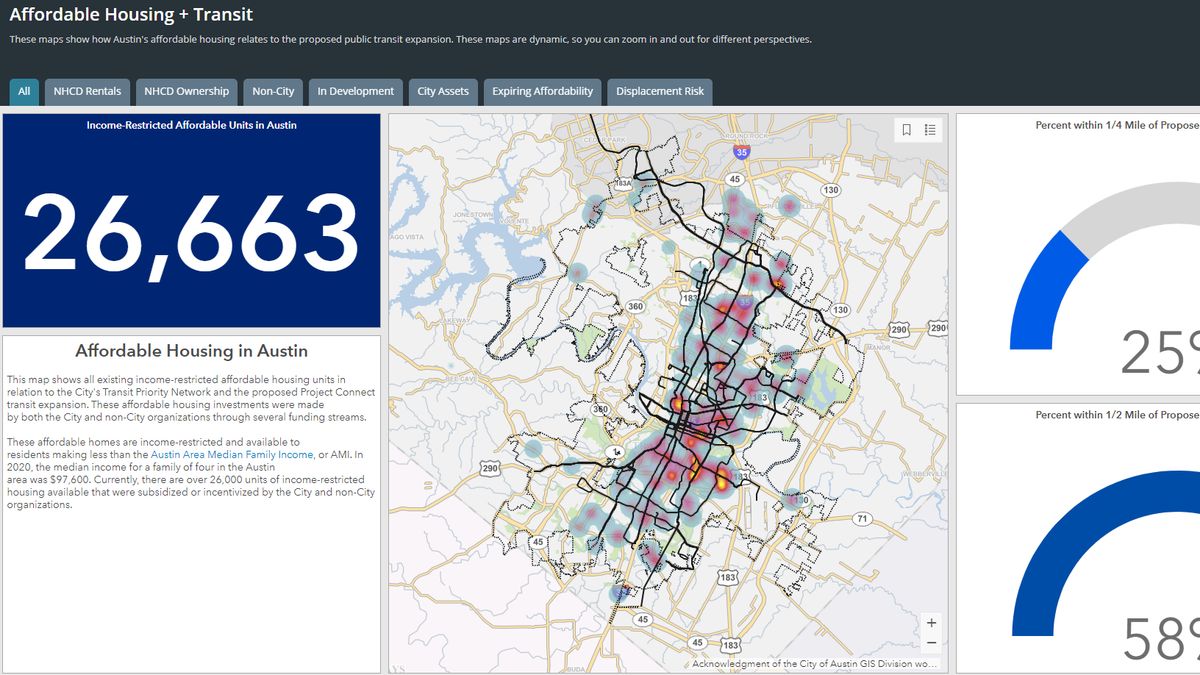Open the Expiring Affordability tab
Viewport: 1200px width, 675px height.
point(543,91)
